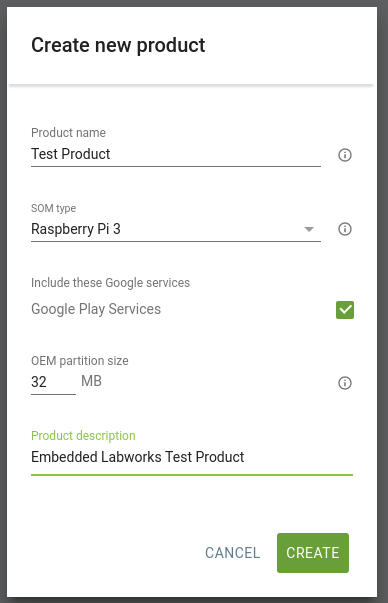Click the green Product description label
The width and height of the screenshot is (388, 603).
tap(83, 436)
